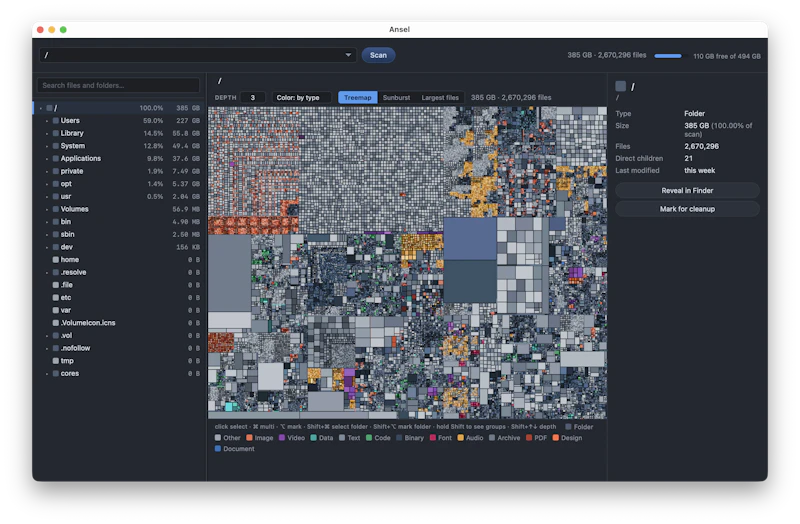
Task: Click the Font legend color swatch
Action: pyautogui.click(x=433, y=438)
